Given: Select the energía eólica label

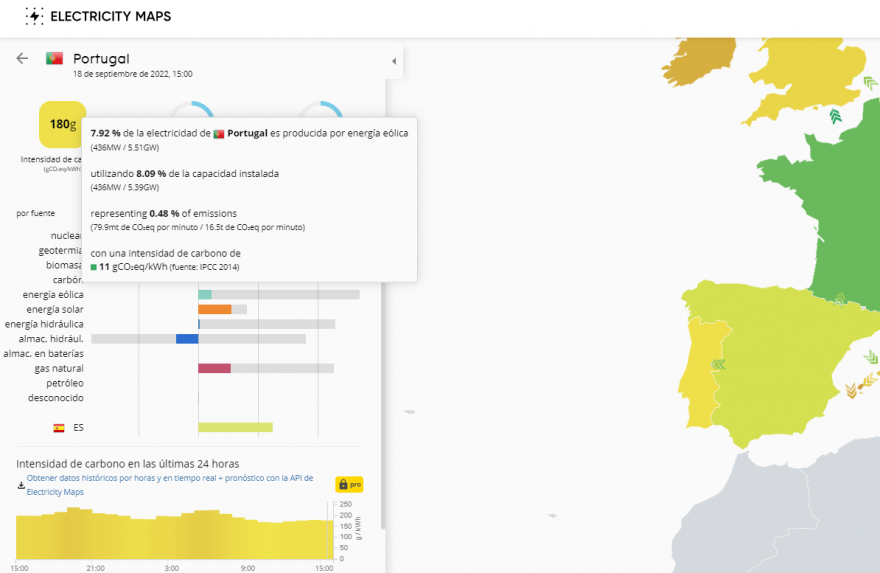Looking at the screenshot, I should point(53,295).
